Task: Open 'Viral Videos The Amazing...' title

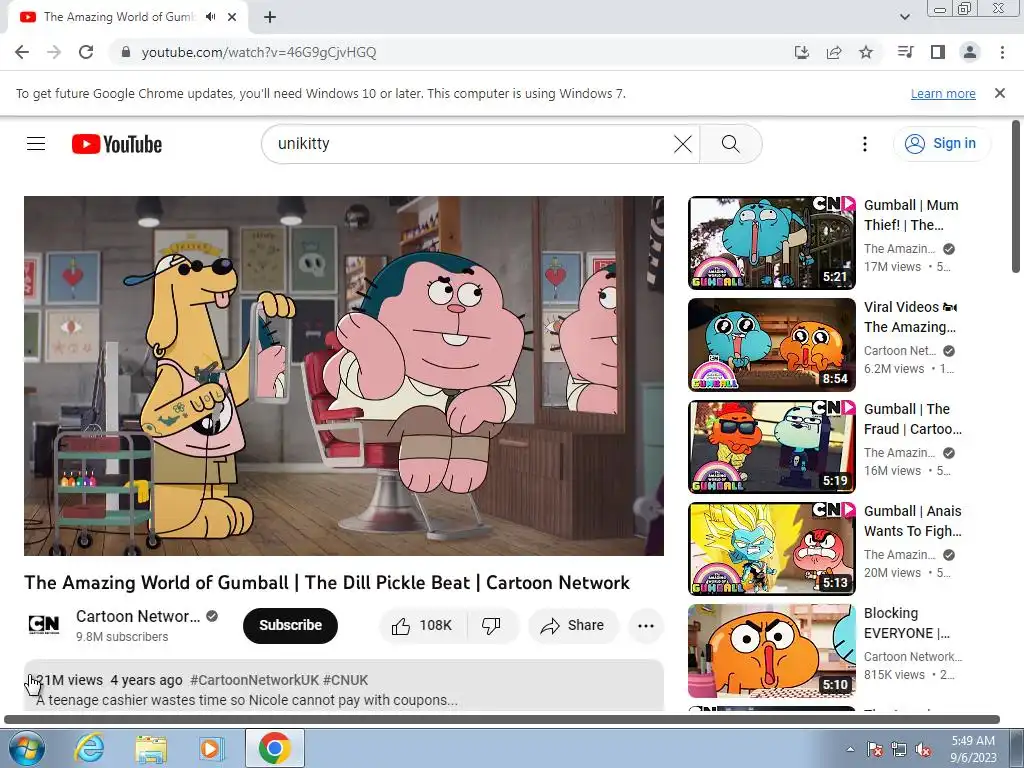Action: (910, 317)
